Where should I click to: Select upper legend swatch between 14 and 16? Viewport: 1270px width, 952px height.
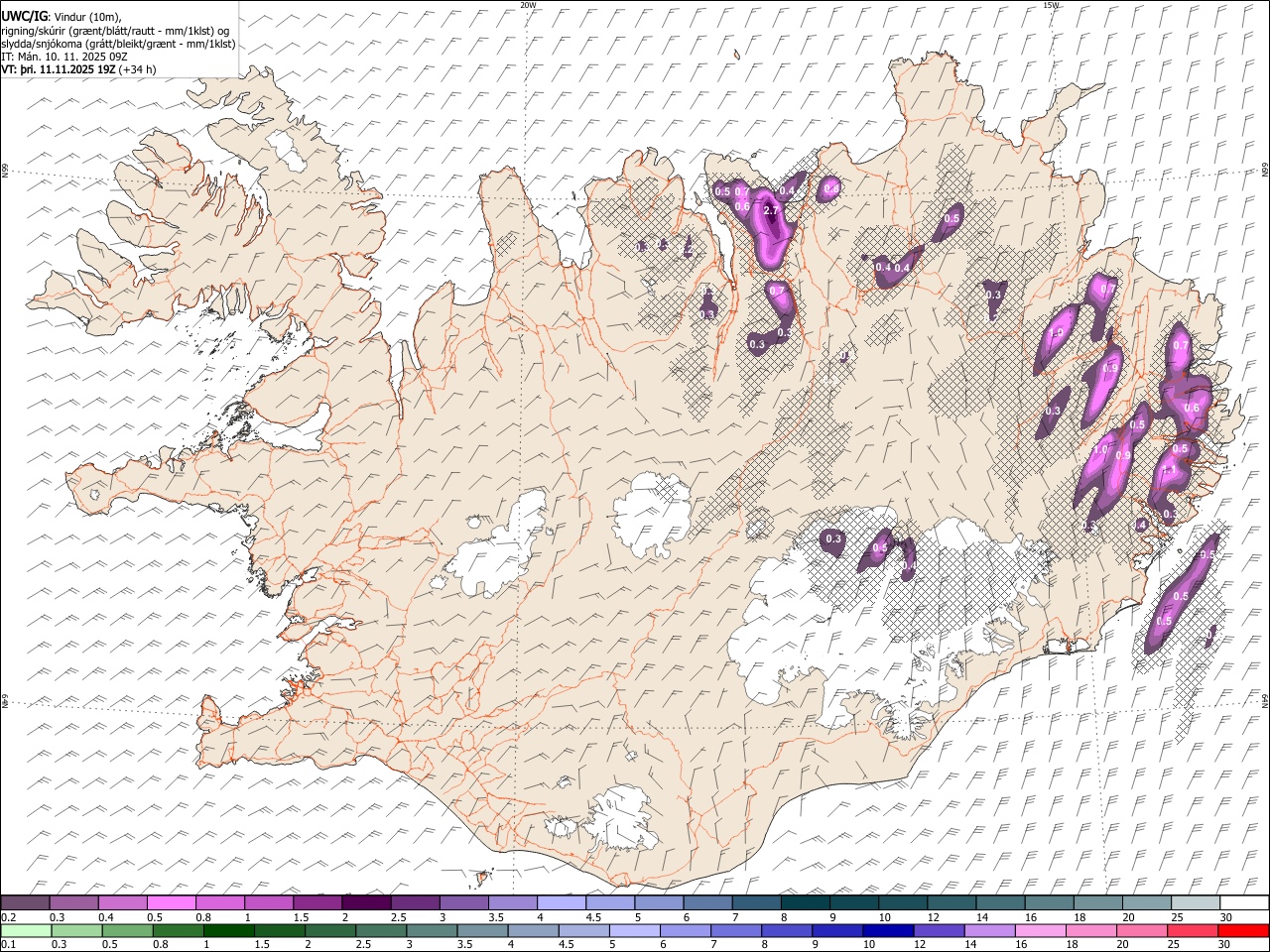pyautogui.click(x=999, y=902)
